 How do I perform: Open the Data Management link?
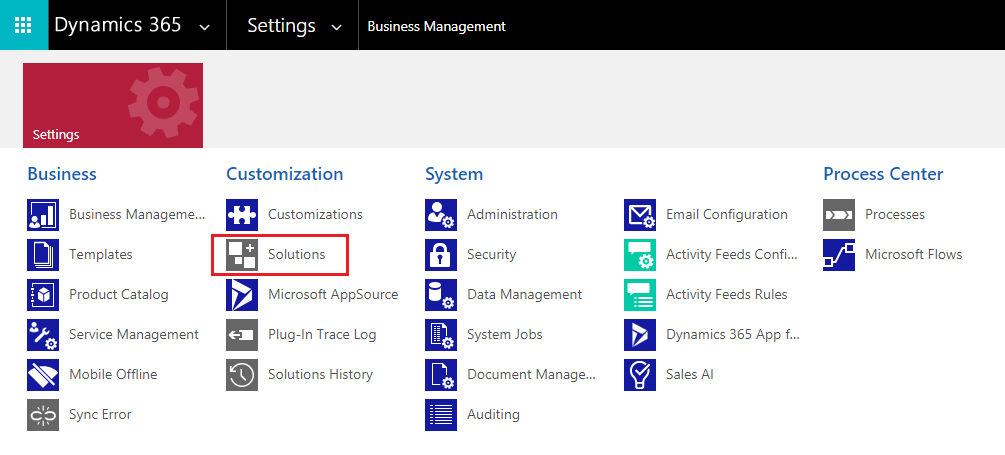click(524, 295)
